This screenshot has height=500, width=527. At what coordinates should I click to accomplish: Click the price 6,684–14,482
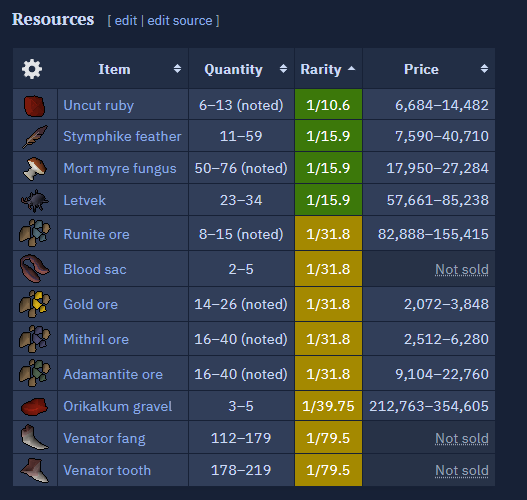(442, 106)
